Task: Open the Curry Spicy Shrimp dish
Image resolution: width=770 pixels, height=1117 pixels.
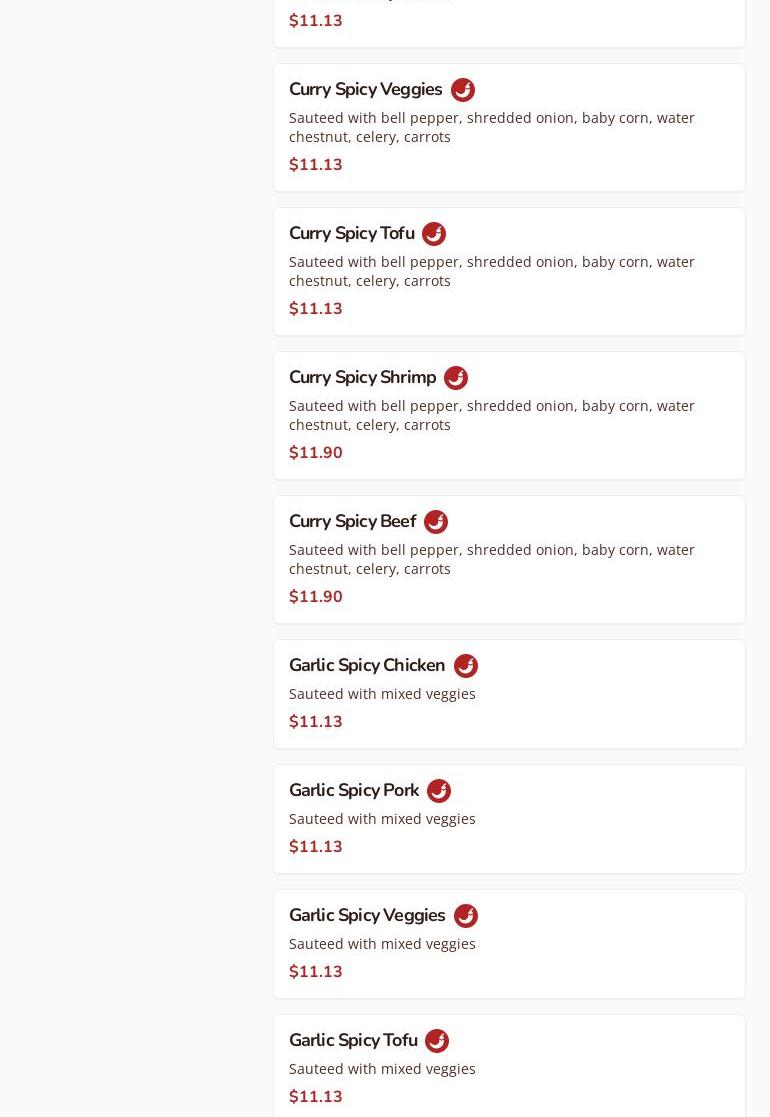Action: pos(362,378)
